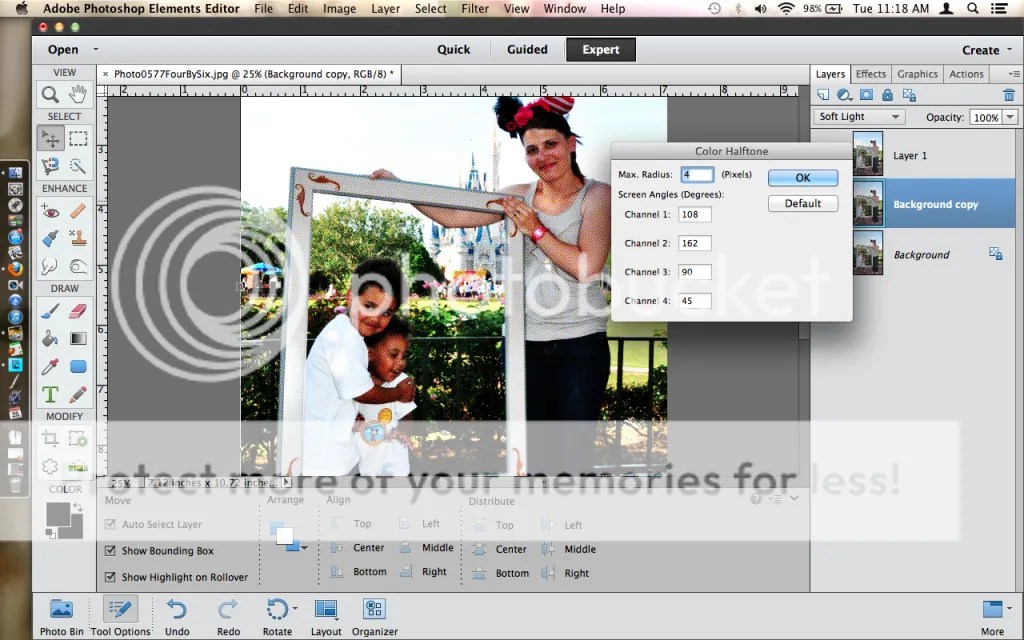The image size is (1024, 640).
Task: Open the Organizer
Action: pyautogui.click(x=375, y=616)
